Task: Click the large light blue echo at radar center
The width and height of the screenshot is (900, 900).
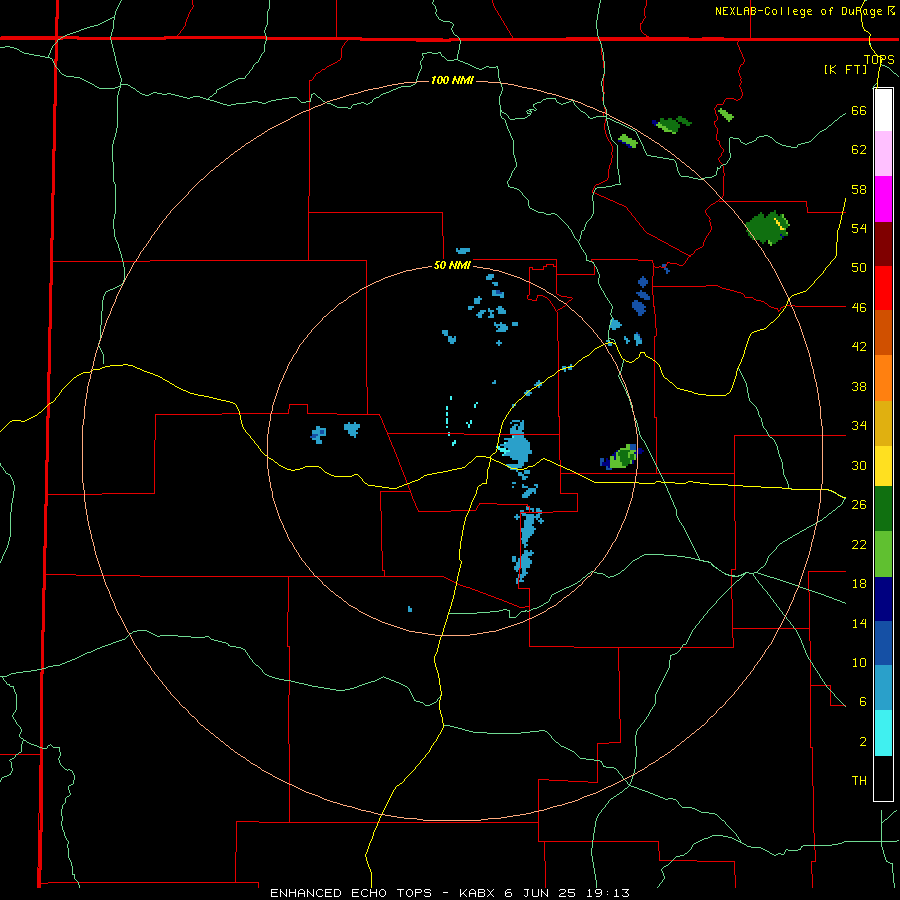Action: (x=516, y=446)
